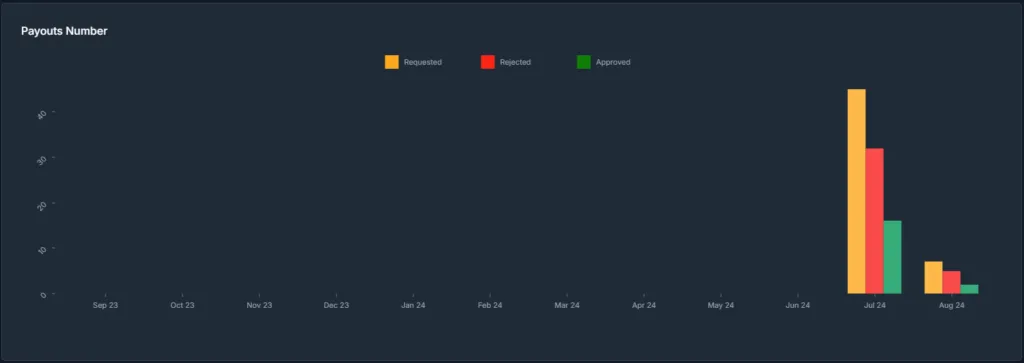Select the Aug 24 red Rejected bar
The image size is (1024, 363).
point(952,282)
